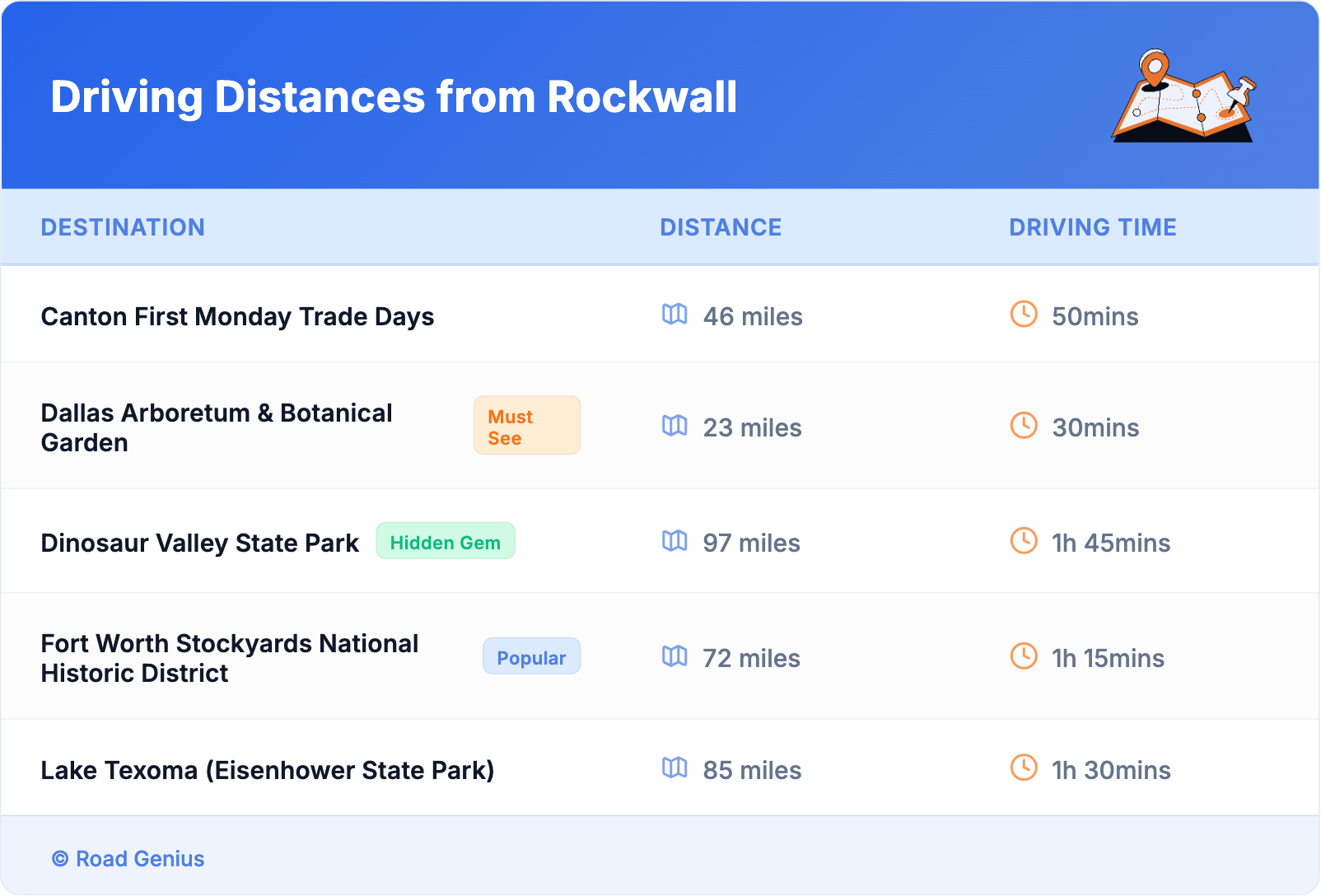1321x896 pixels.
Task: Select Canton First Monday Trade Days destination
Action: (237, 317)
